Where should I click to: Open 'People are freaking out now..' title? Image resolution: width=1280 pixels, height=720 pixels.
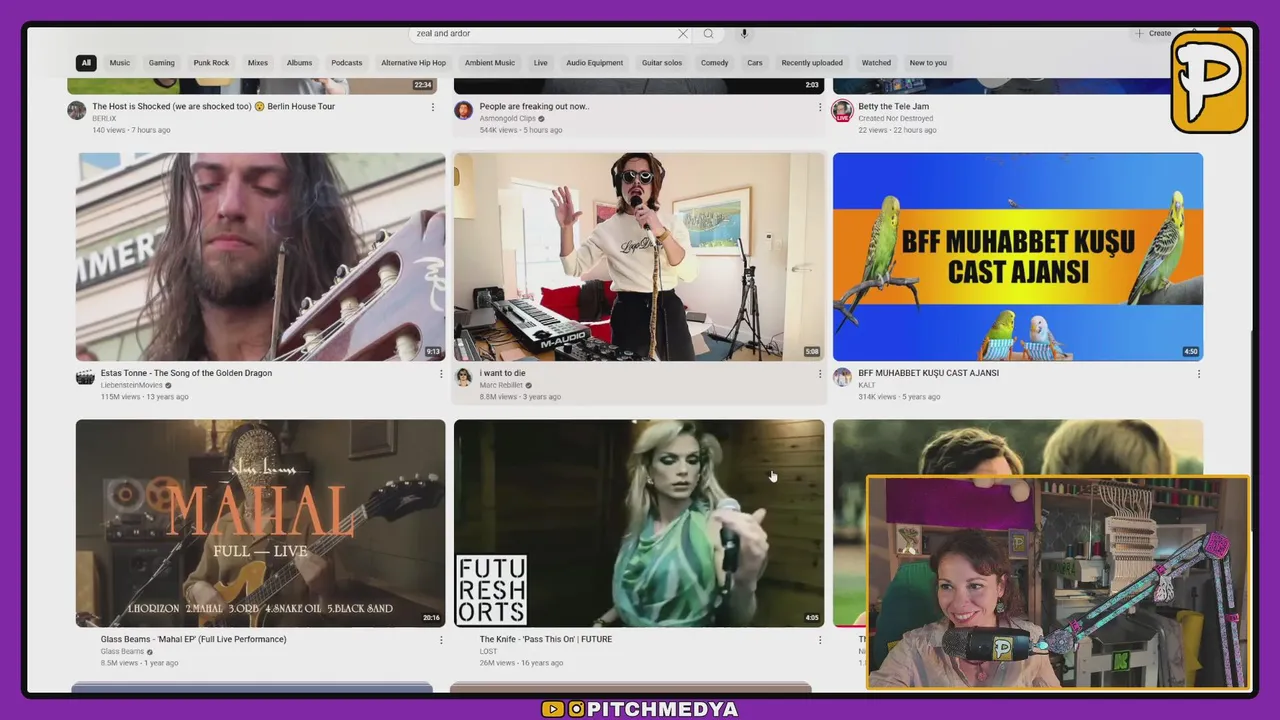[x=534, y=106]
